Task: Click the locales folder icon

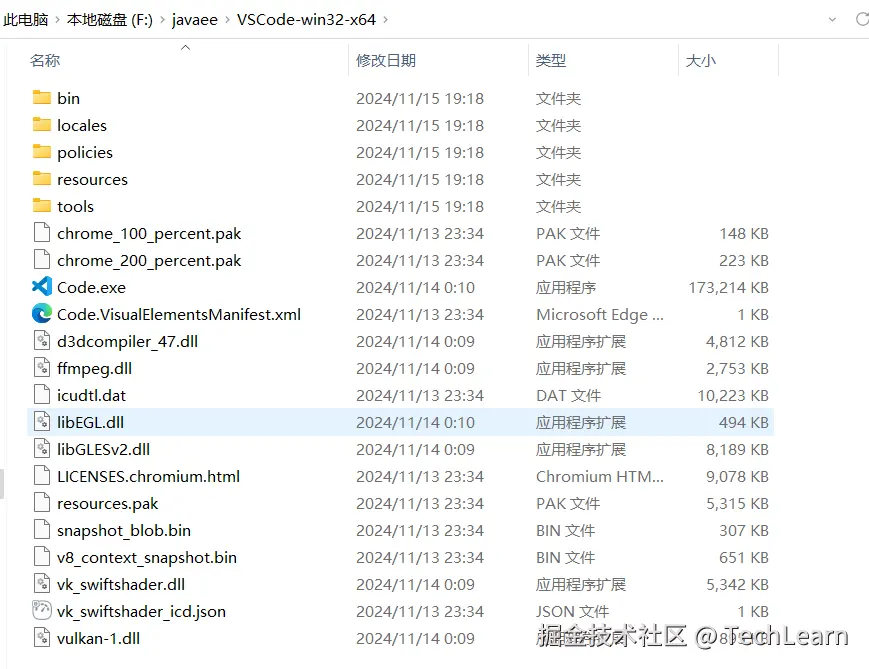Action: [42, 124]
